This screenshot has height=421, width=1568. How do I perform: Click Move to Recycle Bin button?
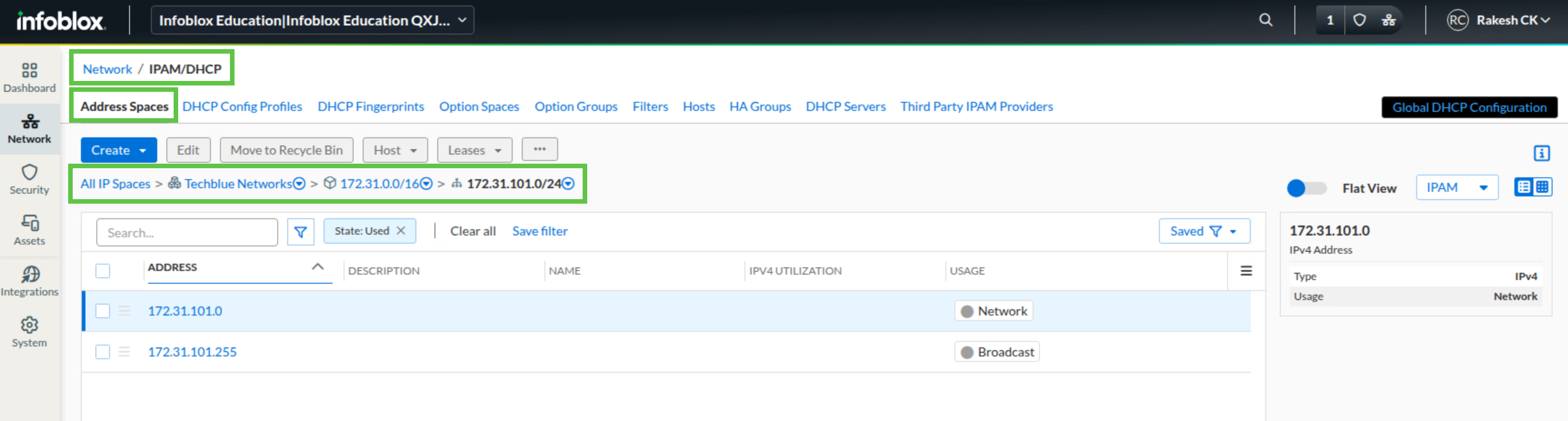point(286,150)
